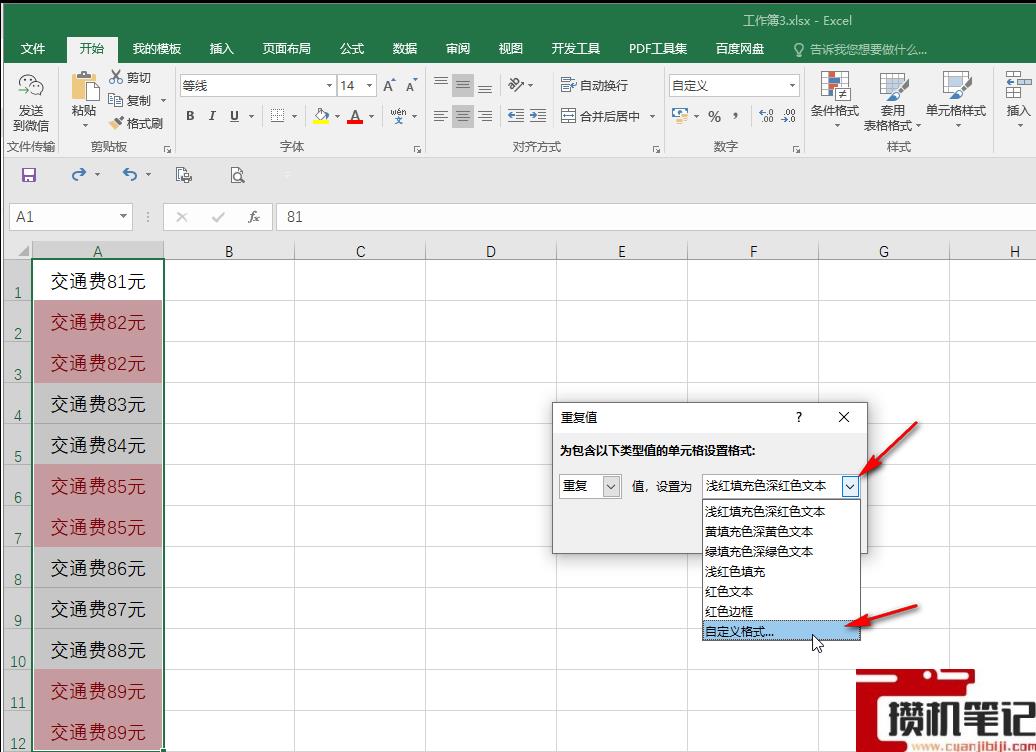Toggle left horizontal alignment
1036x752 pixels.
tap(441, 116)
